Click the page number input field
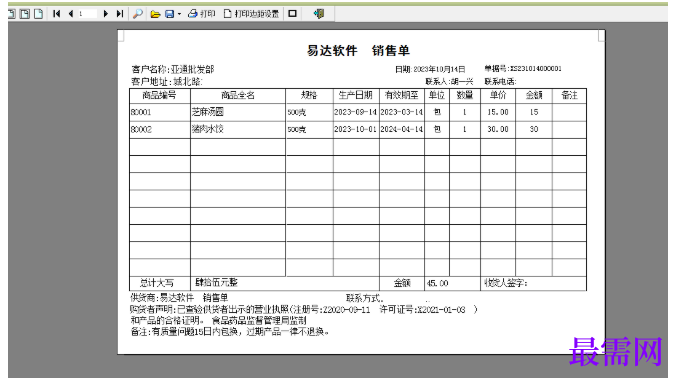This screenshot has height=383, width=681. click(87, 14)
